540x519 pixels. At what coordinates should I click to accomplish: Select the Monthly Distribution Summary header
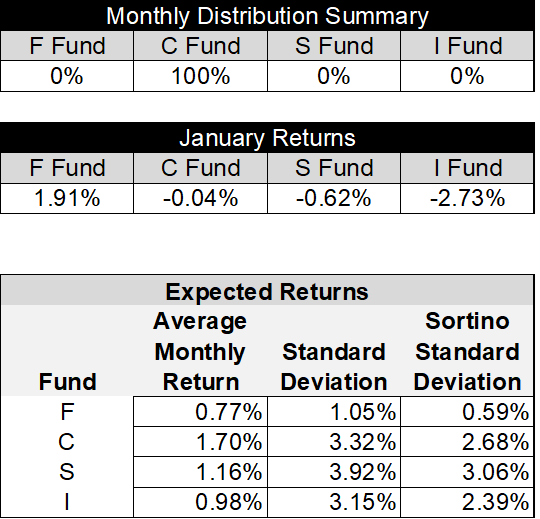point(267,15)
